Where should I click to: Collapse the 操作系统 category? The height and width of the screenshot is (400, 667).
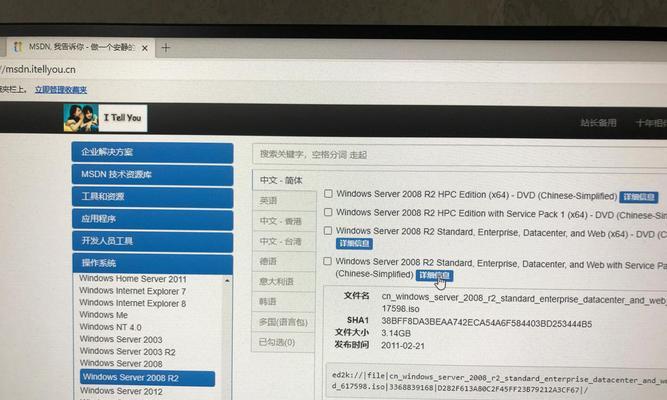coord(152,263)
